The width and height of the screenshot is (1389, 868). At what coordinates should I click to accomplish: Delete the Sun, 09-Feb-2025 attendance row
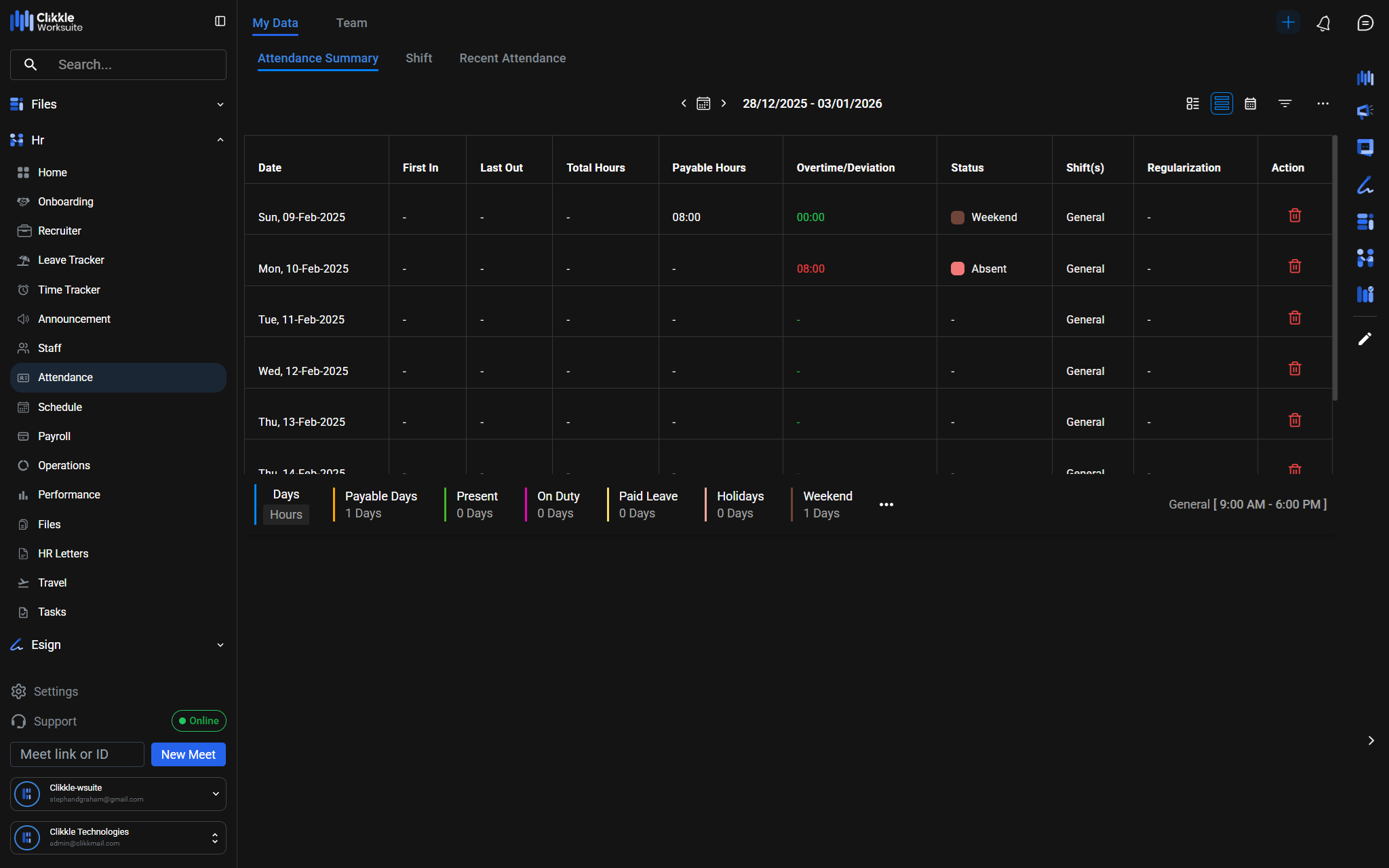tap(1294, 216)
